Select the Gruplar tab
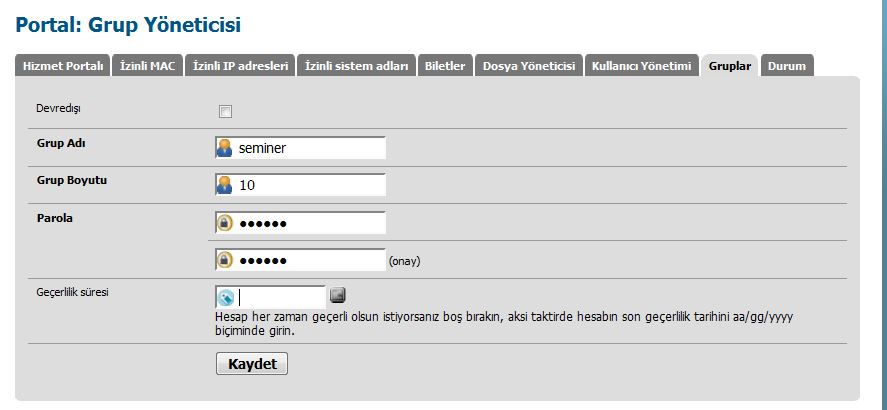Screen dimensions: 887x410 click(x=730, y=65)
